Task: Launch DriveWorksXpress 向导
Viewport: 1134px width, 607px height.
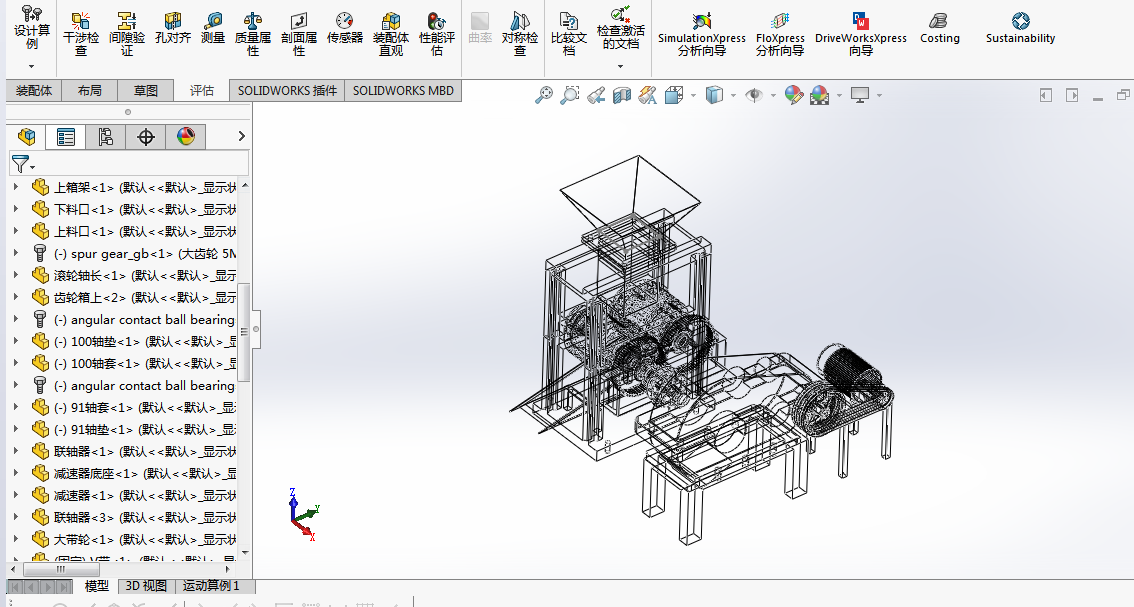Action: coord(861,34)
